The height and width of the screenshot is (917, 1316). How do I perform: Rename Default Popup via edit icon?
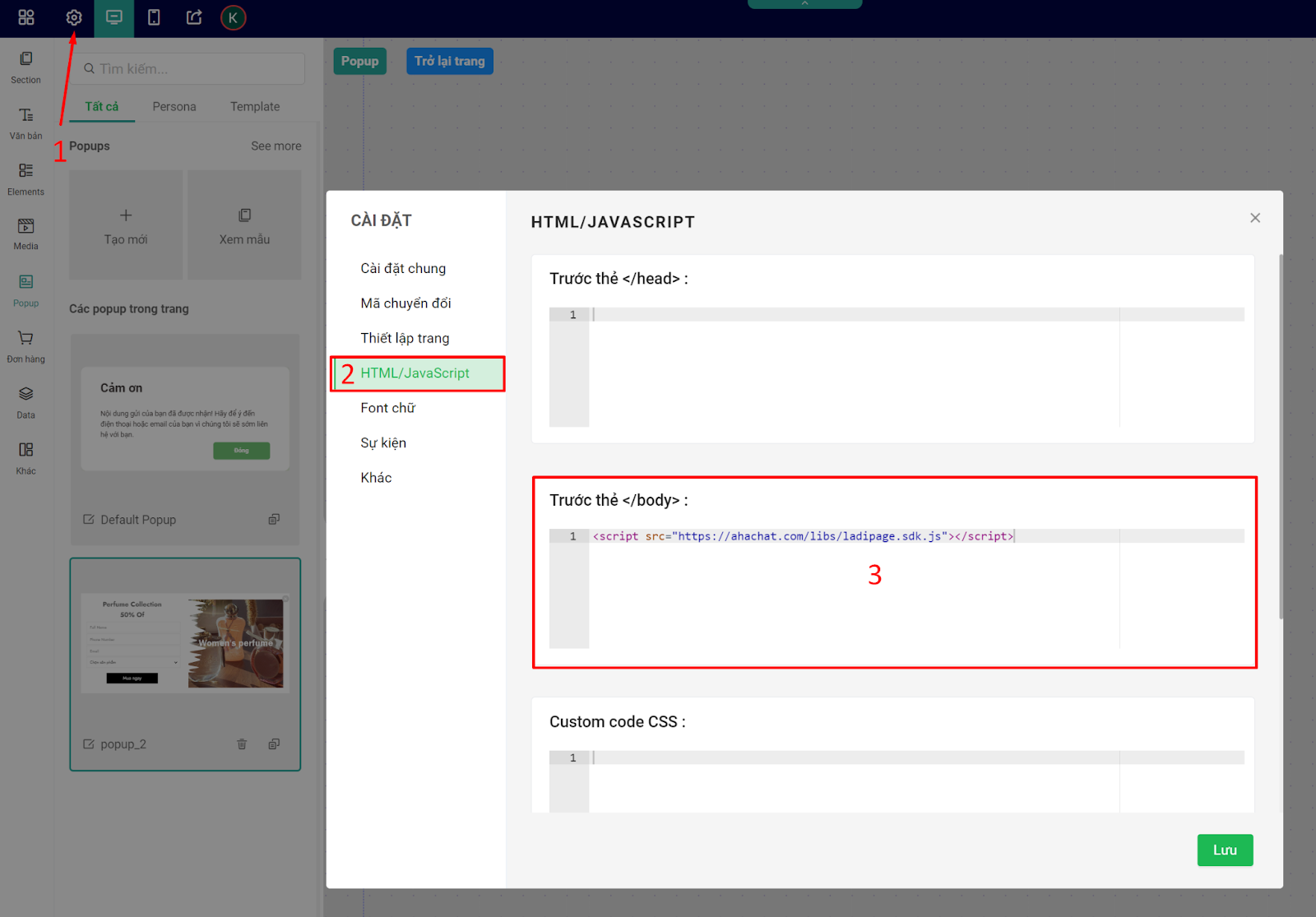pyautogui.click(x=89, y=519)
